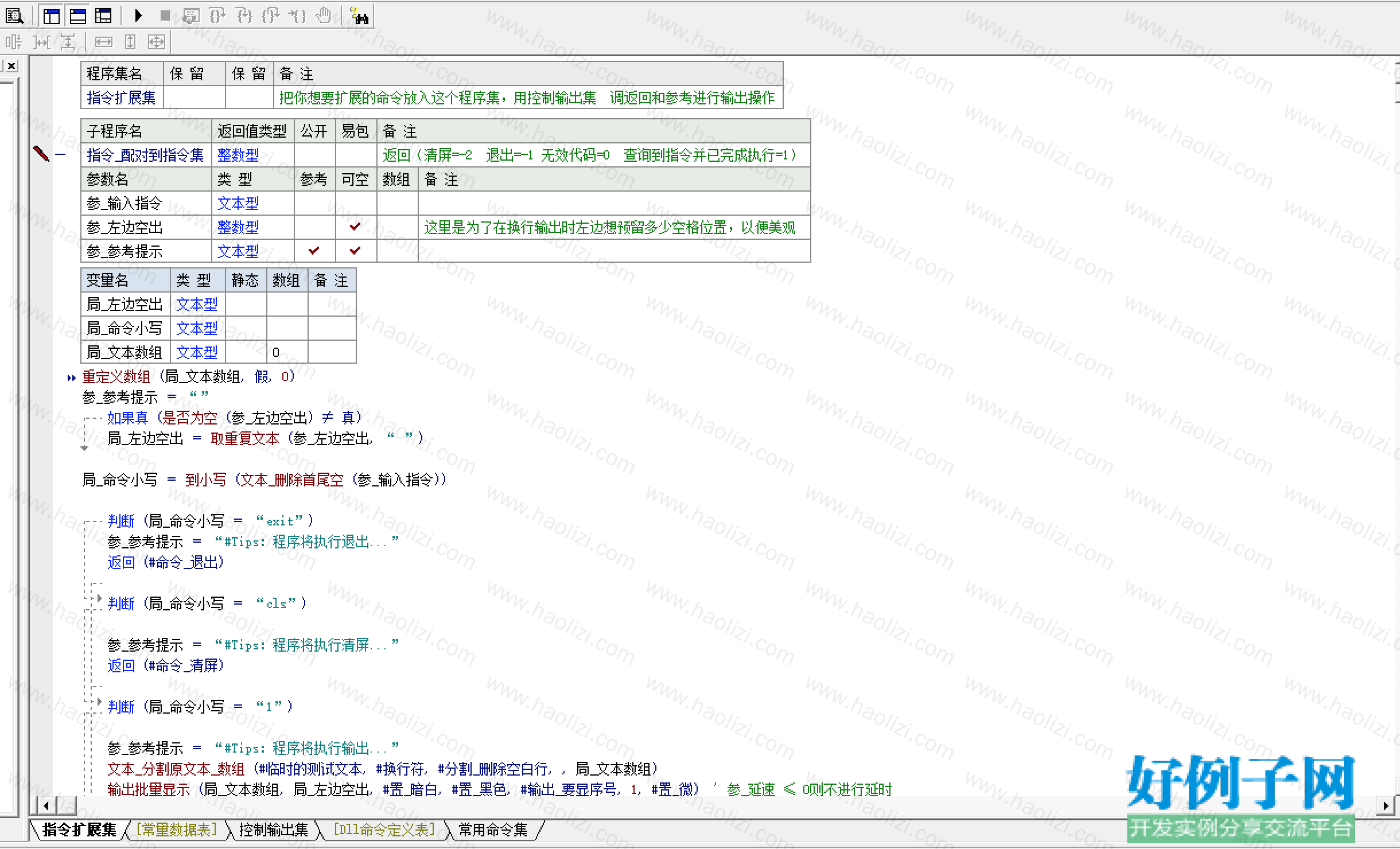Toggle the combined panel layout icon
The height and width of the screenshot is (849, 1400).
coord(103,16)
